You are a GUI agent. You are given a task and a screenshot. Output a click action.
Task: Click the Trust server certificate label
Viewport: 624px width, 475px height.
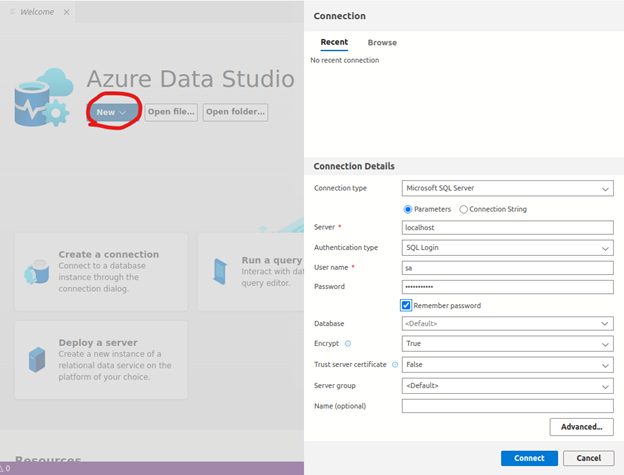click(350, 365)
